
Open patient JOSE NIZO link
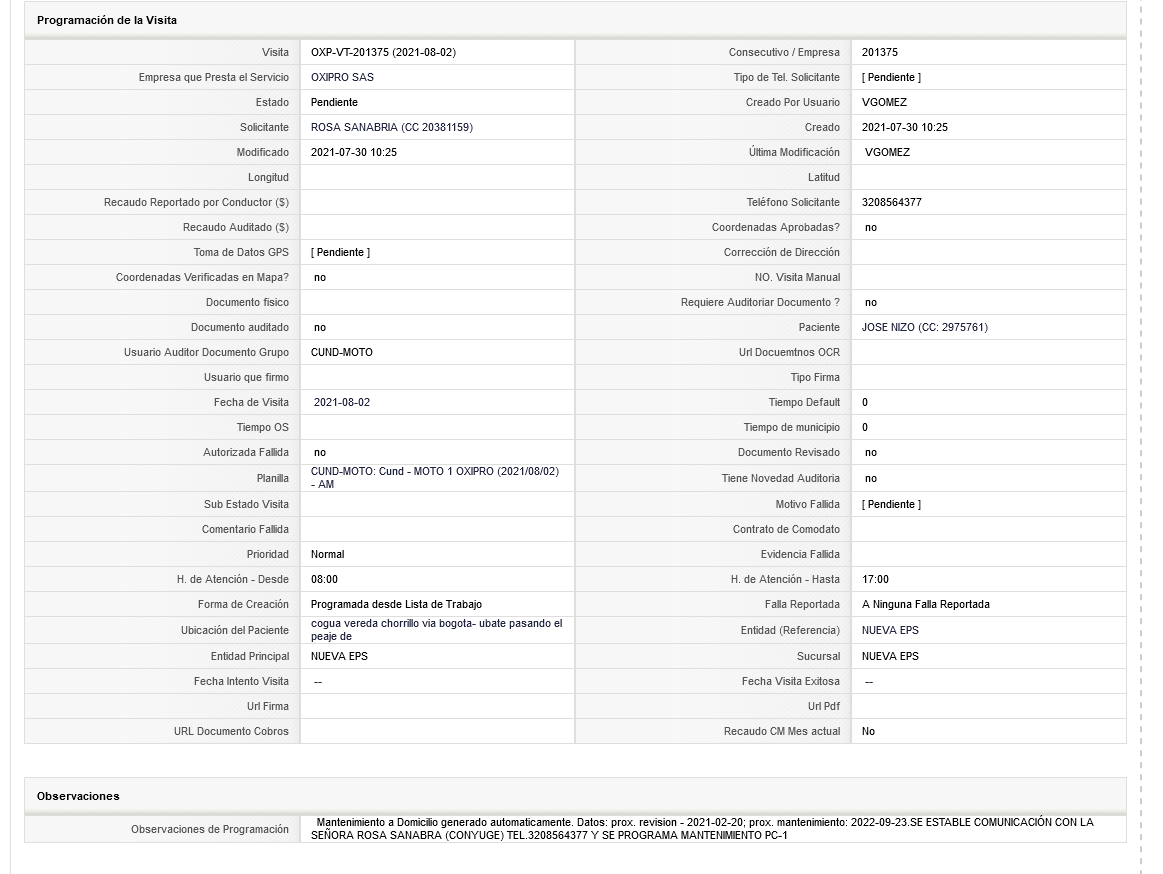point(924,327)
